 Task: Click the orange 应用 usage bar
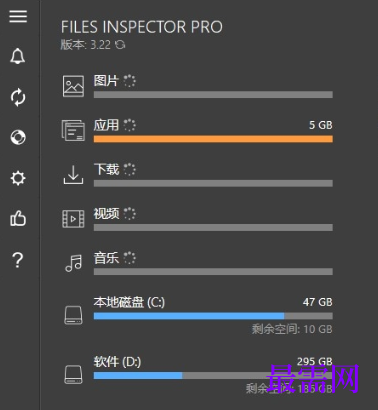click(x=213, y=139)
